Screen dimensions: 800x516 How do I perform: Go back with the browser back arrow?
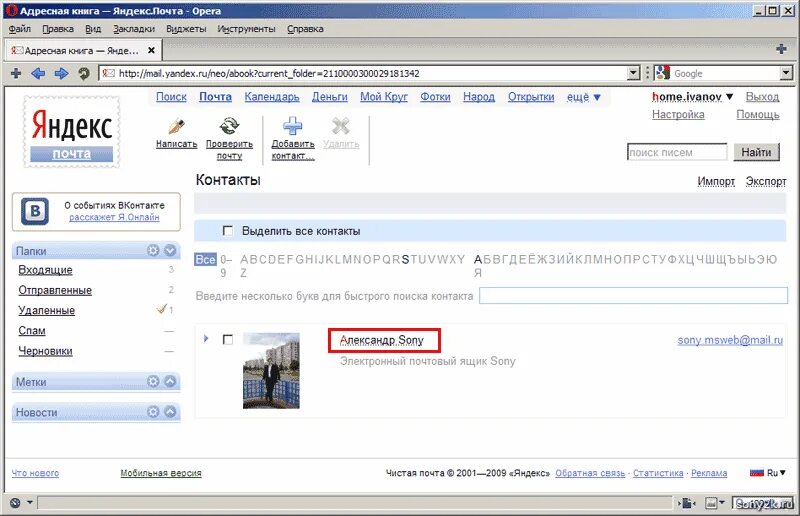tap(38, 73)
